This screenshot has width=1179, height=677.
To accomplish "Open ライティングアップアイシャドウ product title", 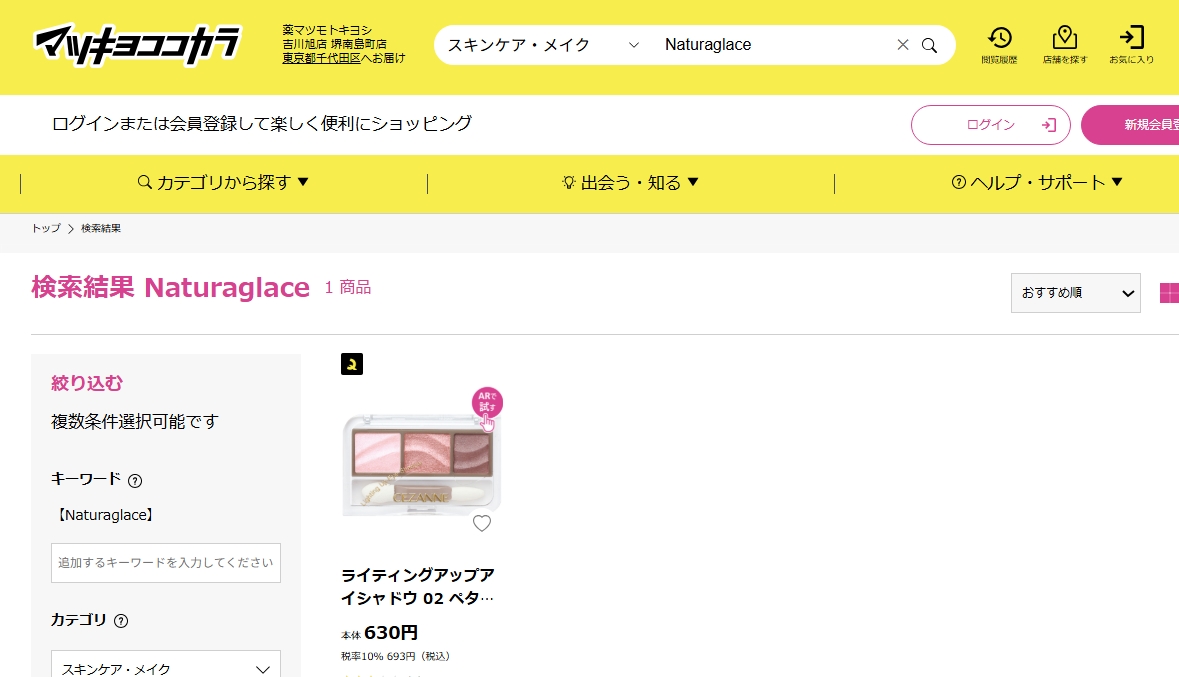I will (x=417, y=587).
